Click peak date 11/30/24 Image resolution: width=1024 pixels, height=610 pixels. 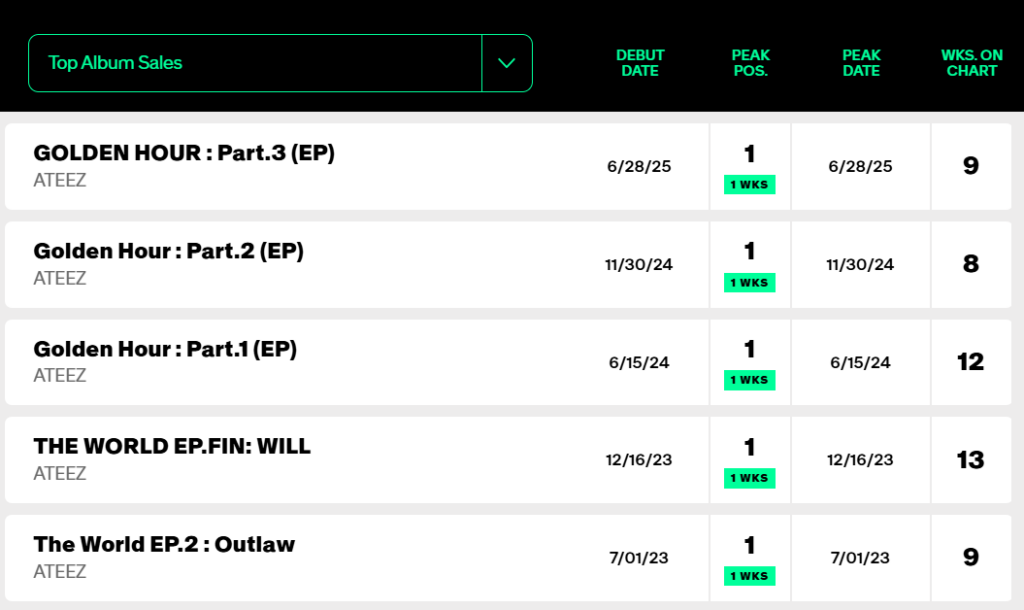coord(860,265)
